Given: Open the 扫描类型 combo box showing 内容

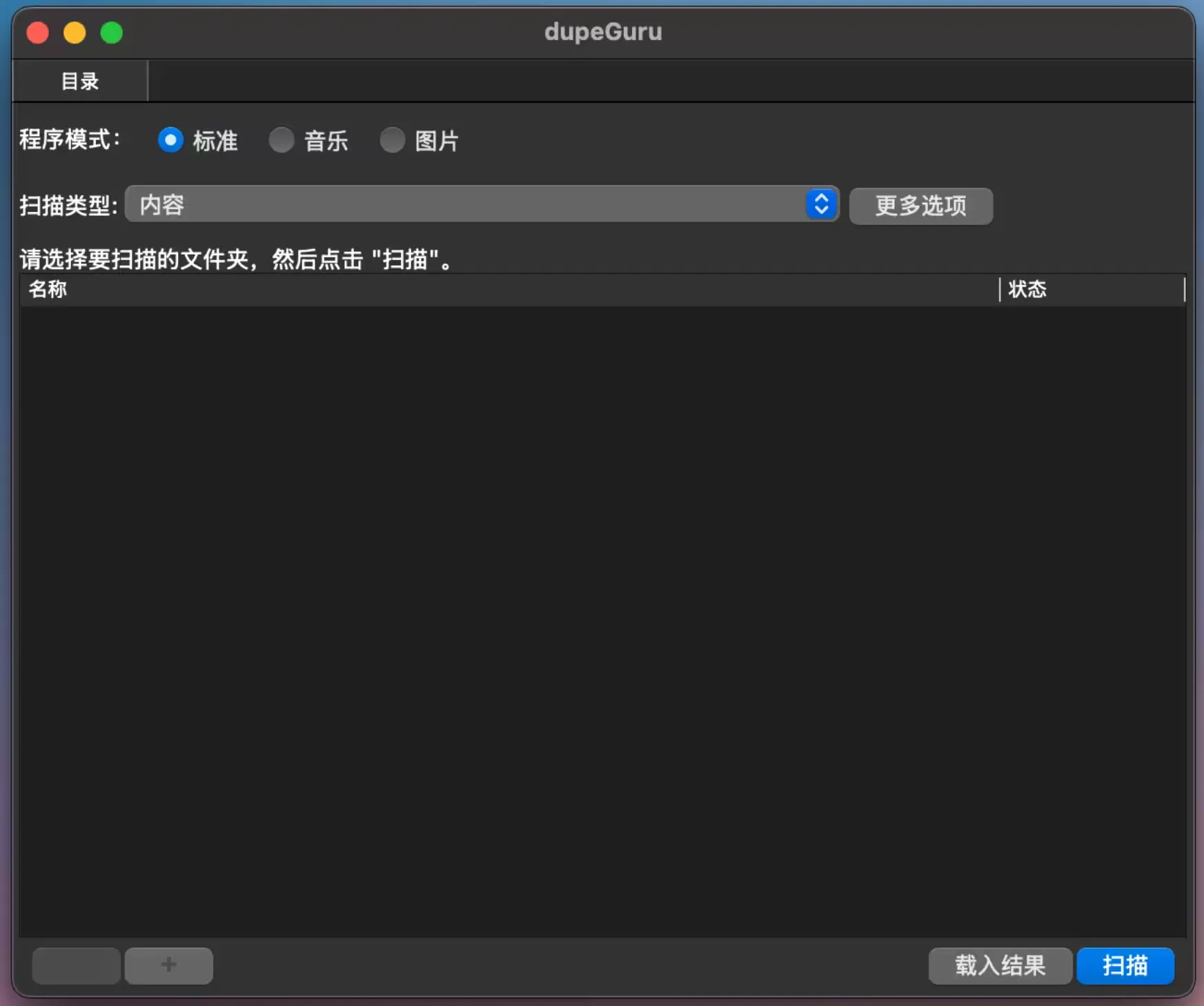Looking at the screenshot, I should [x=483, y=204].
